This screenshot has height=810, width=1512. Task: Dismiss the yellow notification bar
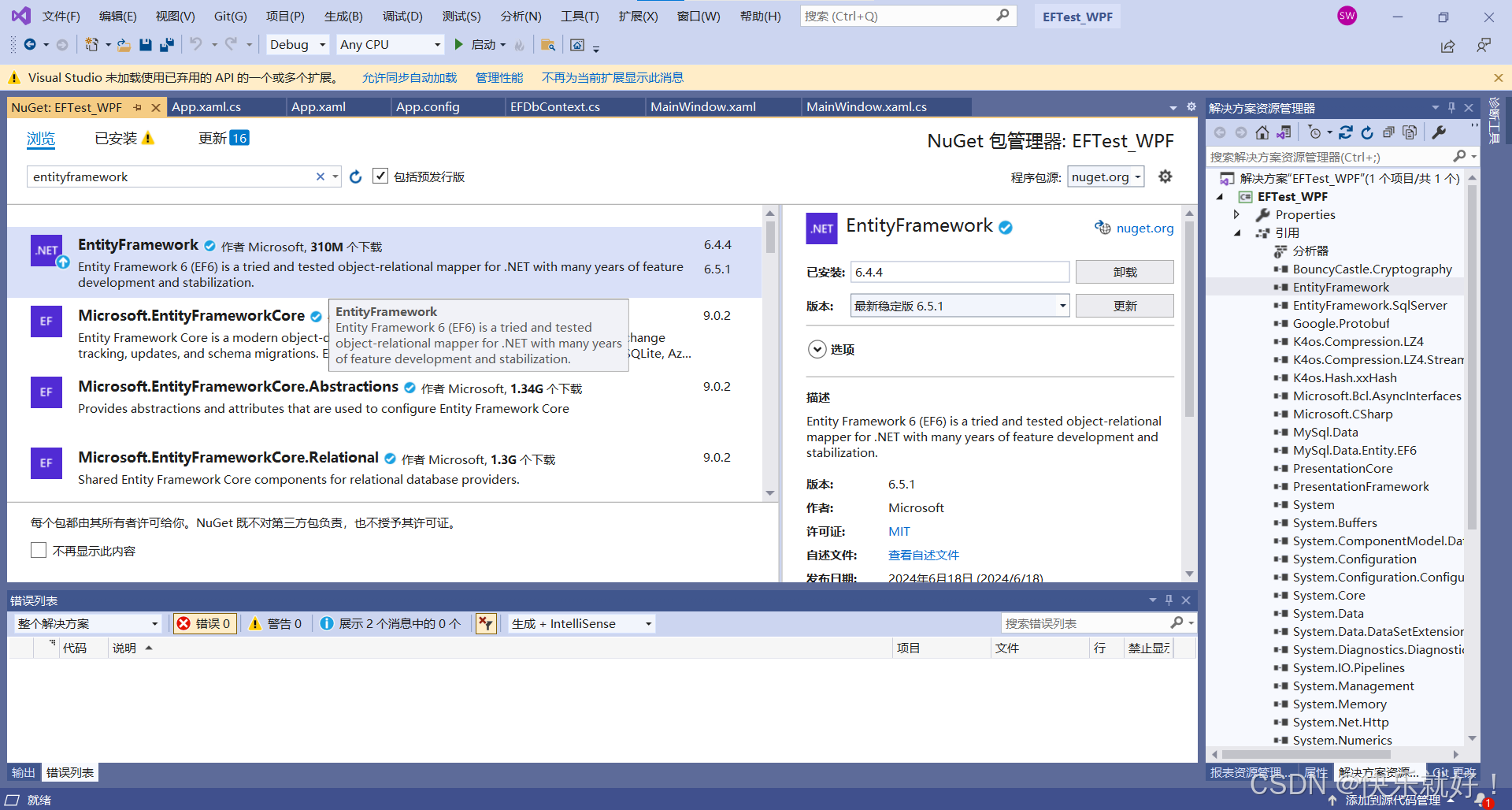(1499, 78)
